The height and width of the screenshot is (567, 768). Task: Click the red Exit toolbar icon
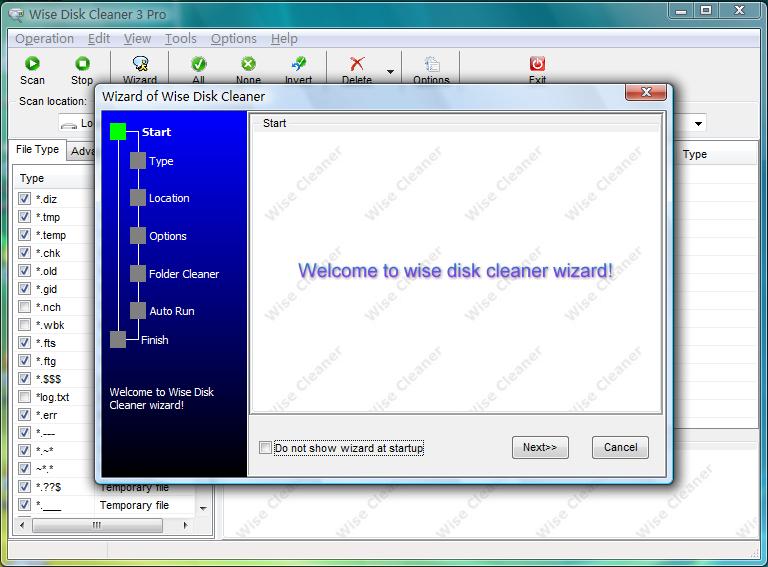click(x=537, y=64)
